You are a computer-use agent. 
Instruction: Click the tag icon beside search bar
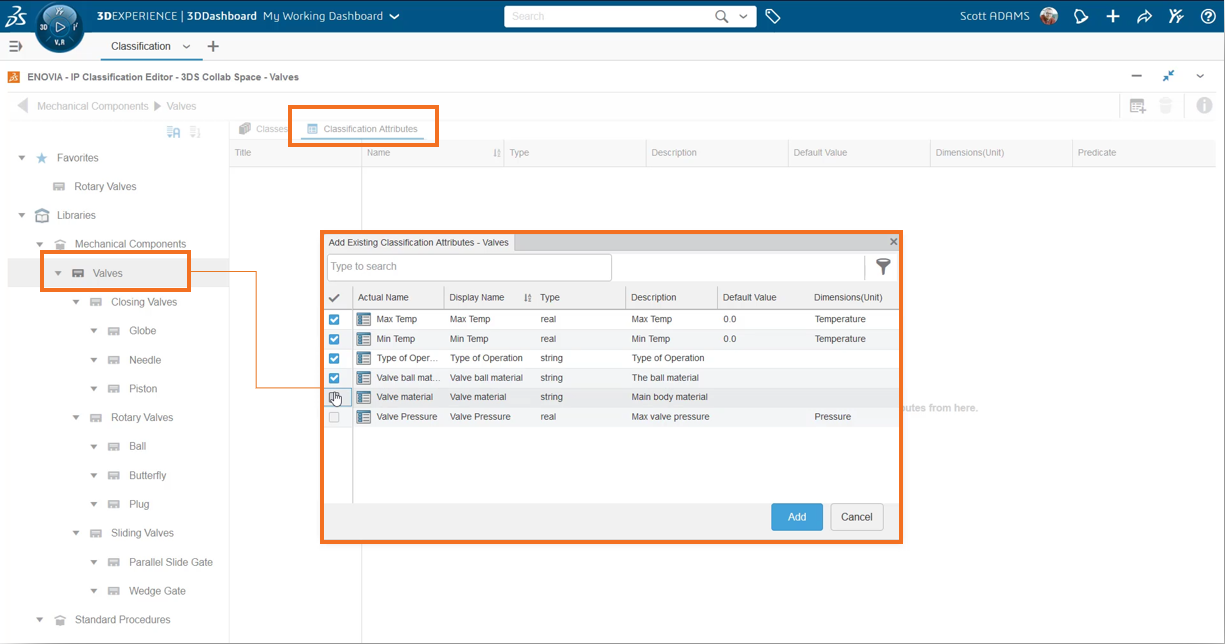pyautogui.click(x=772, y=16)
